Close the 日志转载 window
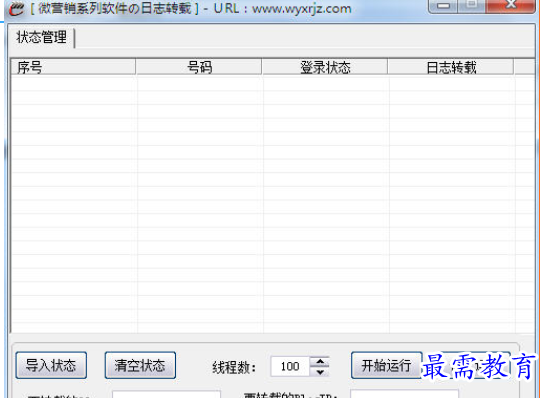The image size is (544, 398). click(x=510, y=6)
